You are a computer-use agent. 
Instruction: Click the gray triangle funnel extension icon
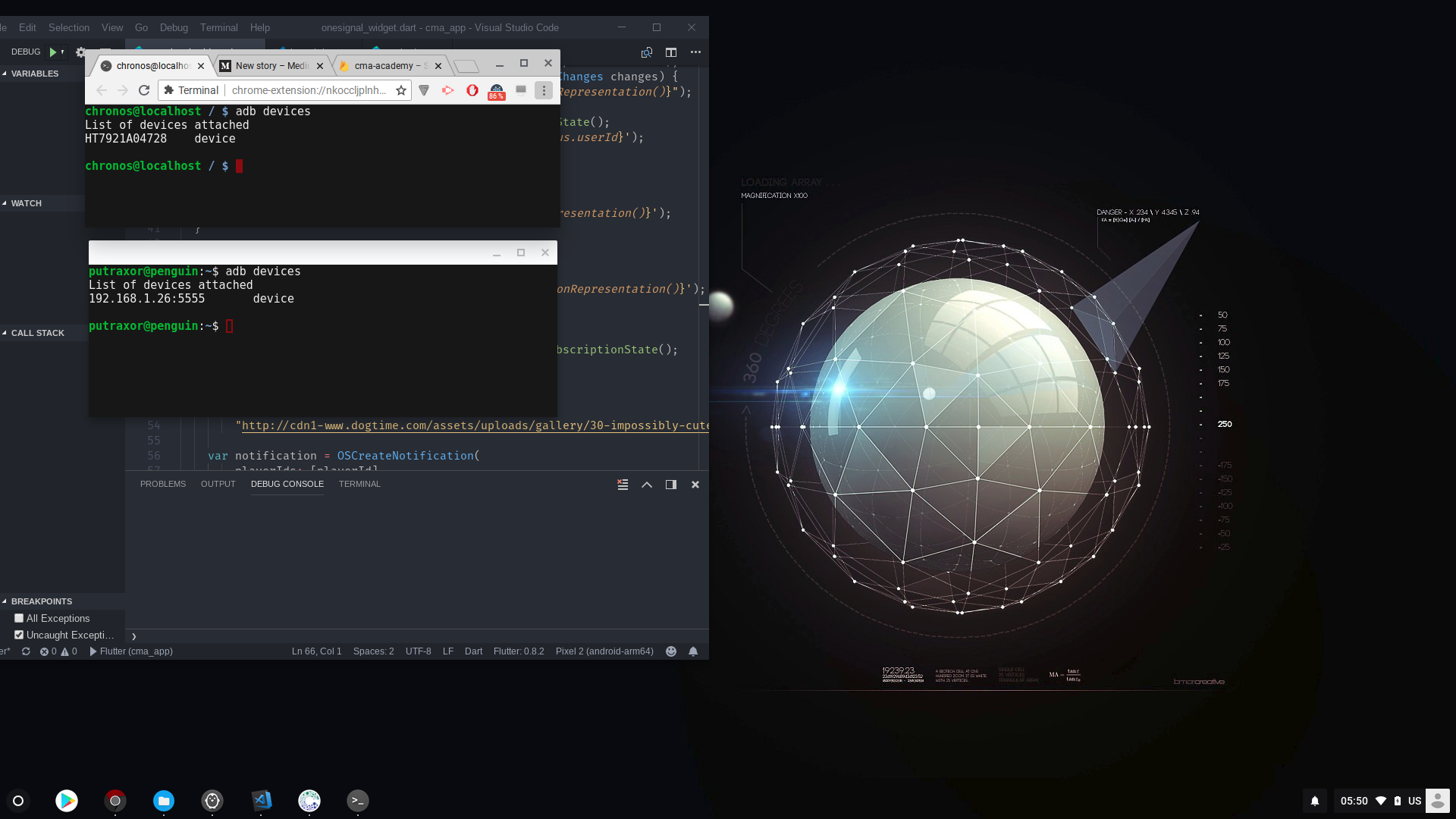pyautogui.click(x=424, y=90)
